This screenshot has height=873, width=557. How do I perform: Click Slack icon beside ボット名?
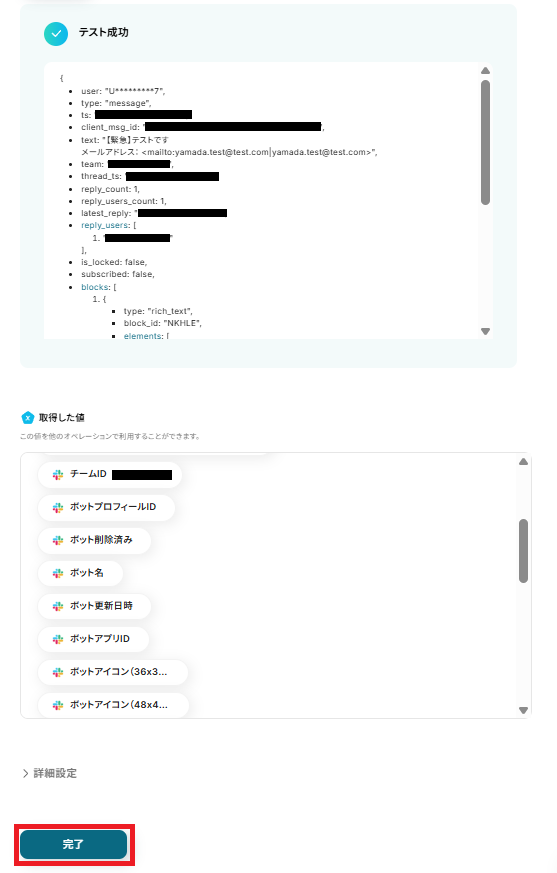click(58, 573)
